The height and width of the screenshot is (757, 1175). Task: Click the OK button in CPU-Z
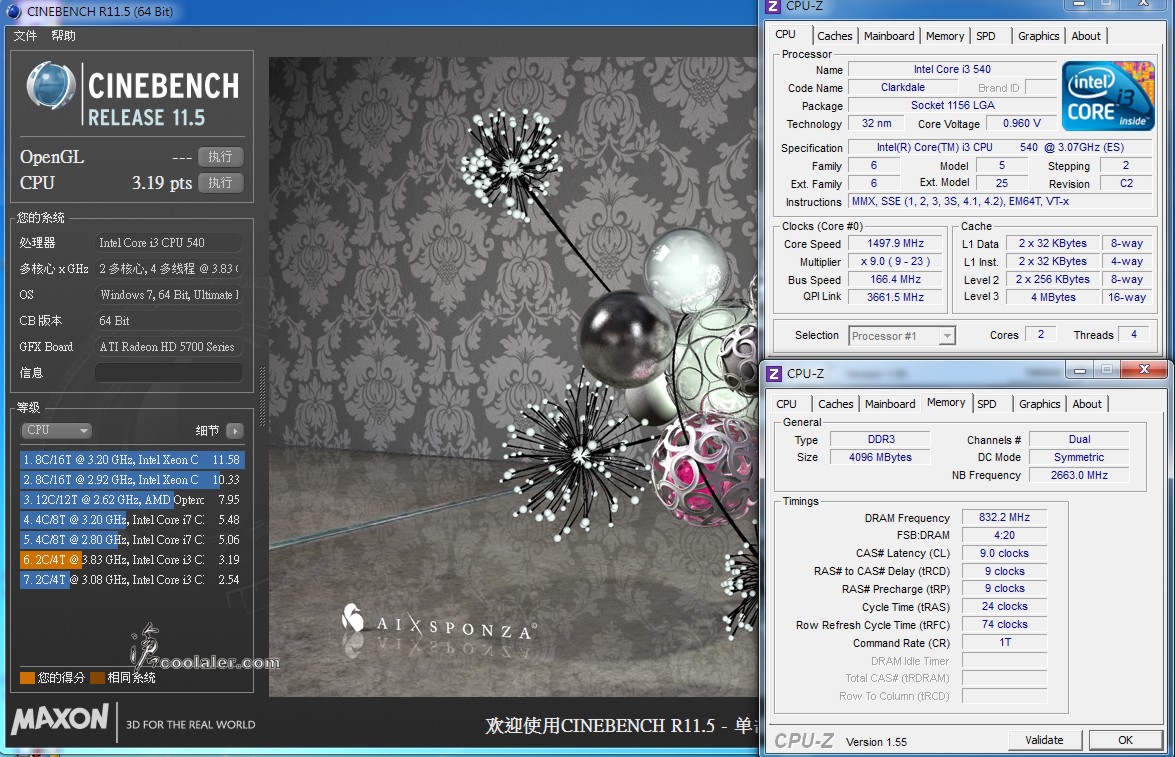click(1126, 740)
